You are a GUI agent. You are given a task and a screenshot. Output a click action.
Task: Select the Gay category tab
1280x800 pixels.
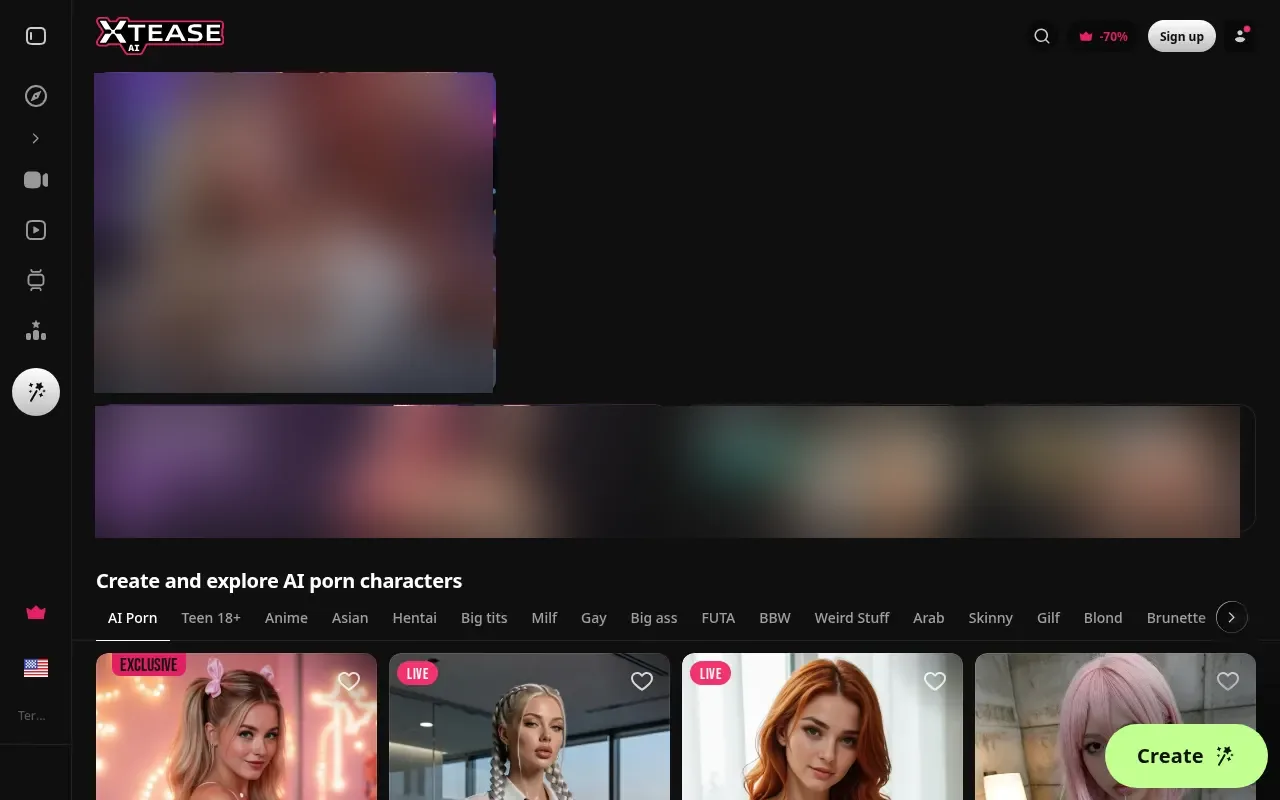point(594,618)
